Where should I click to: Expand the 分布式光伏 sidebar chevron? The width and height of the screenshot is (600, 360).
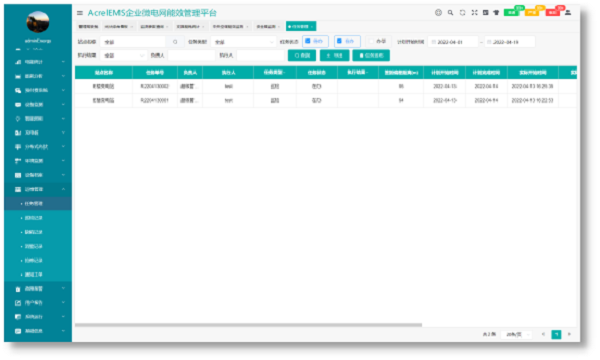coord(63,147)
